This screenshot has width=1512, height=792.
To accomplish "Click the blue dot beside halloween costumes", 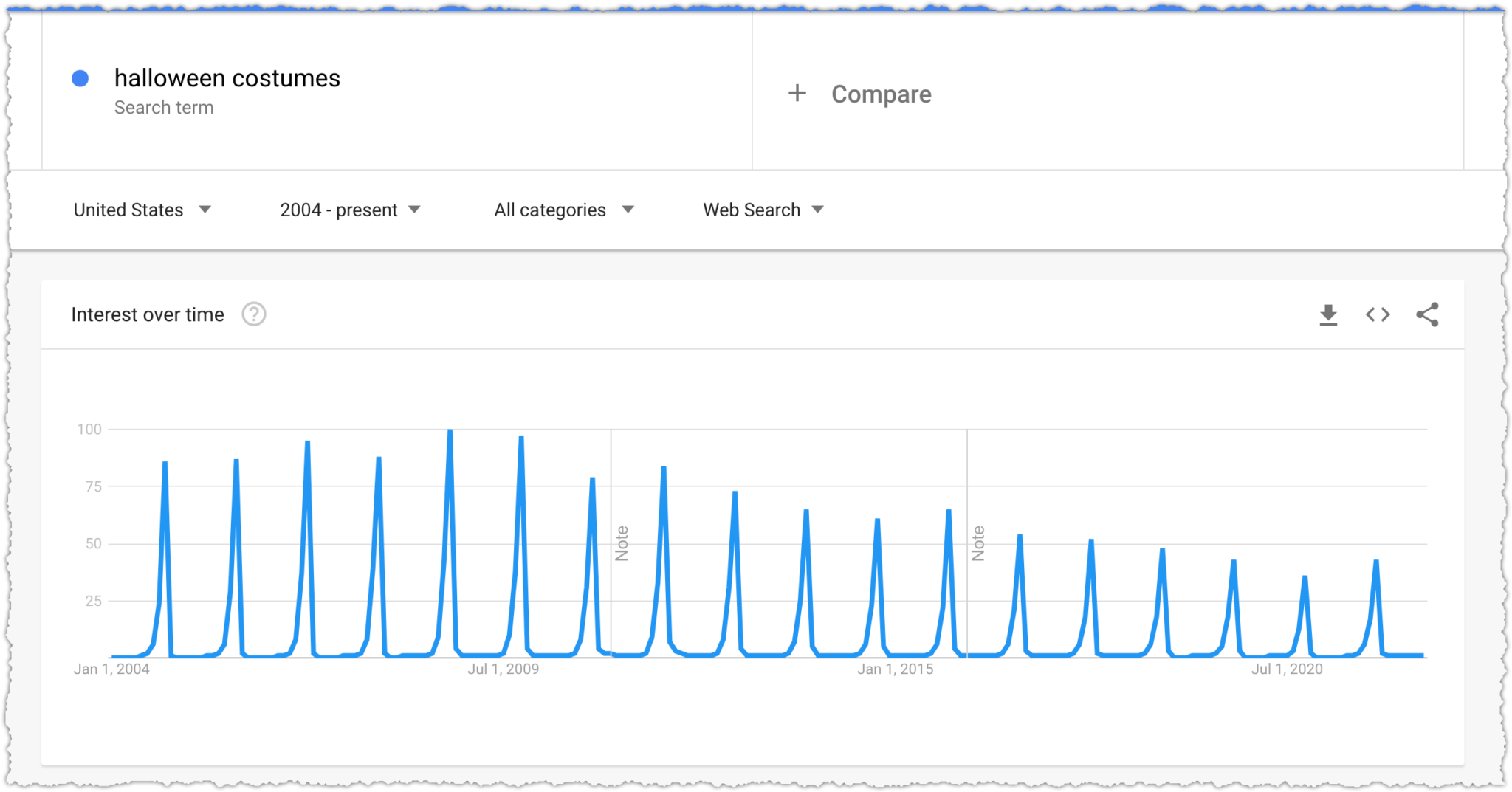I will [x=80, y=78].
